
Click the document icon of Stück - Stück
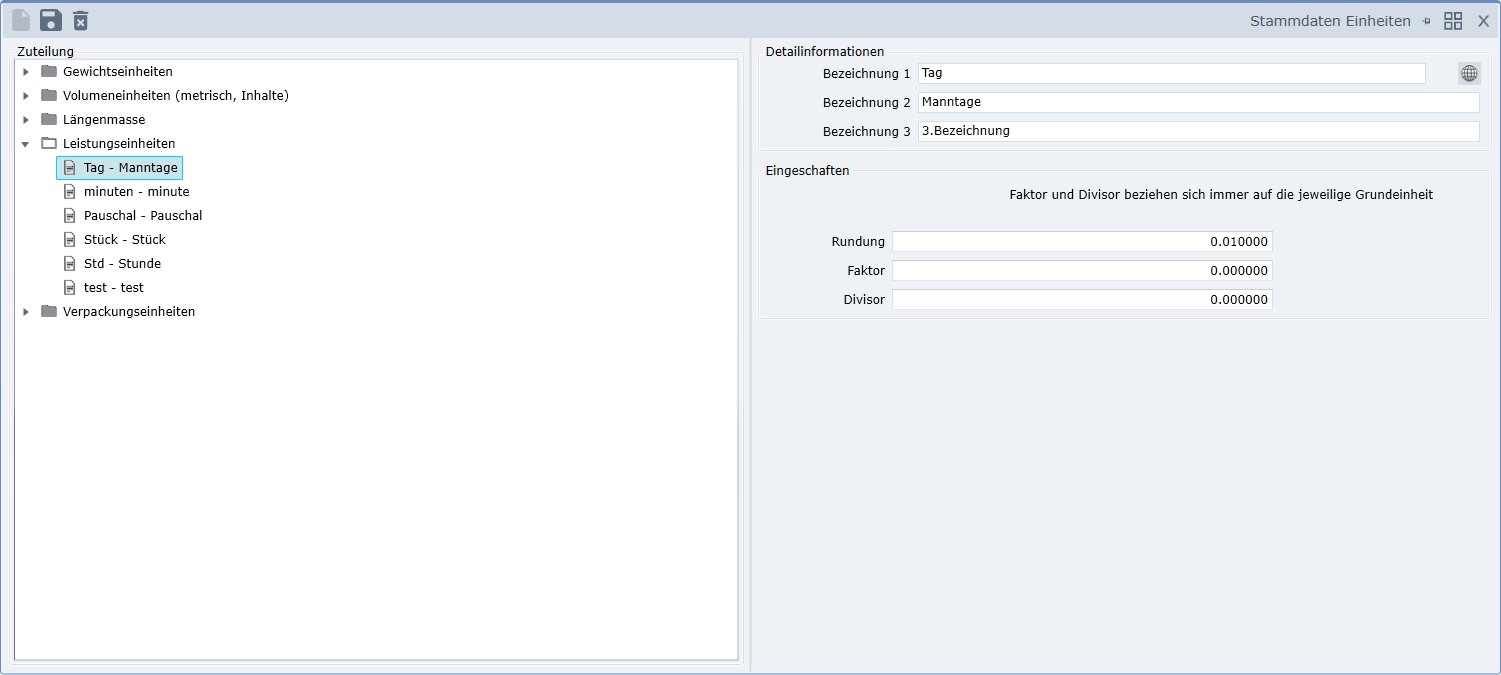tap(70, 240)
